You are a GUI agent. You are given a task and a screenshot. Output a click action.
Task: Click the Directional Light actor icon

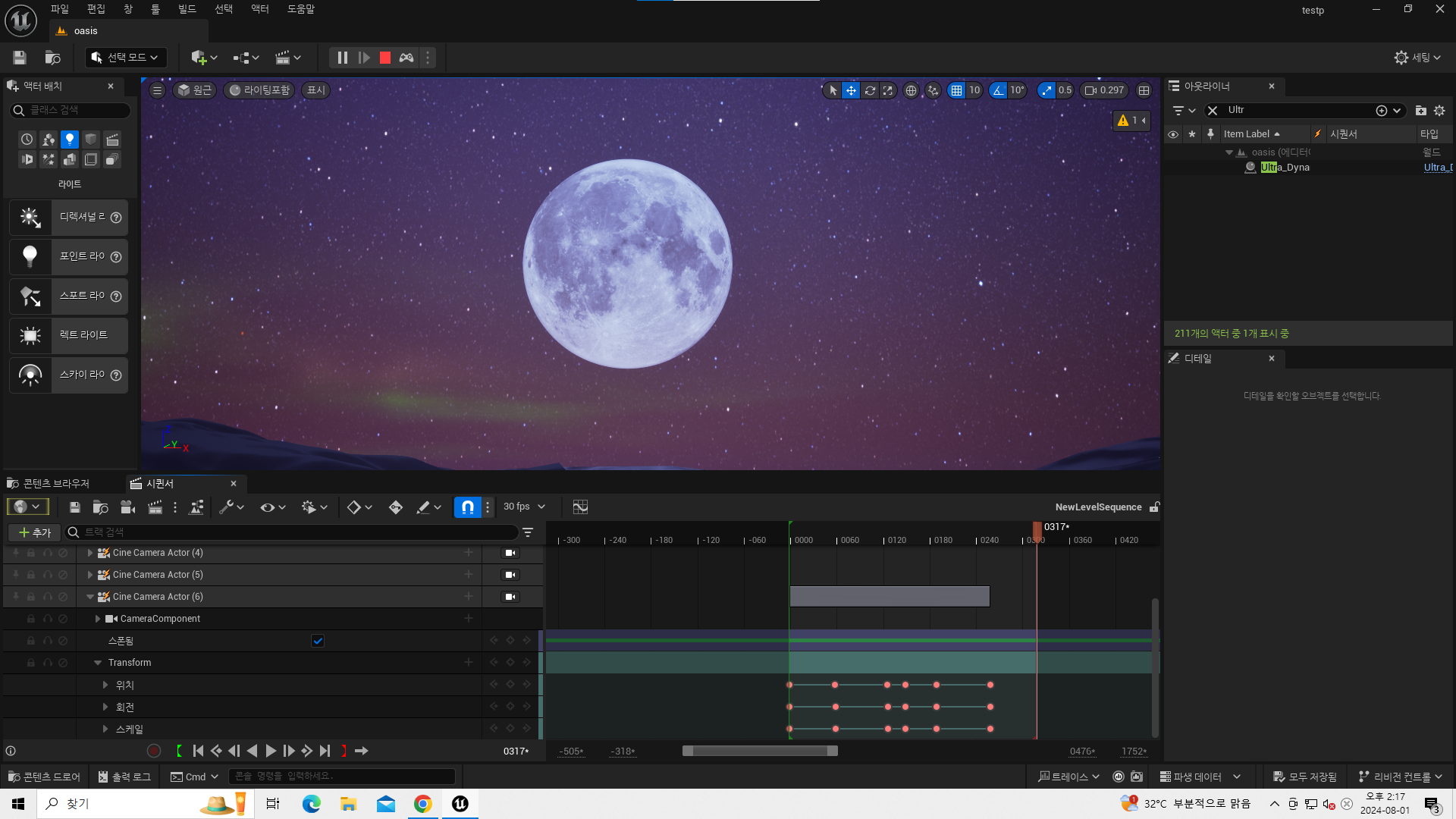click(x=30, y=218)
